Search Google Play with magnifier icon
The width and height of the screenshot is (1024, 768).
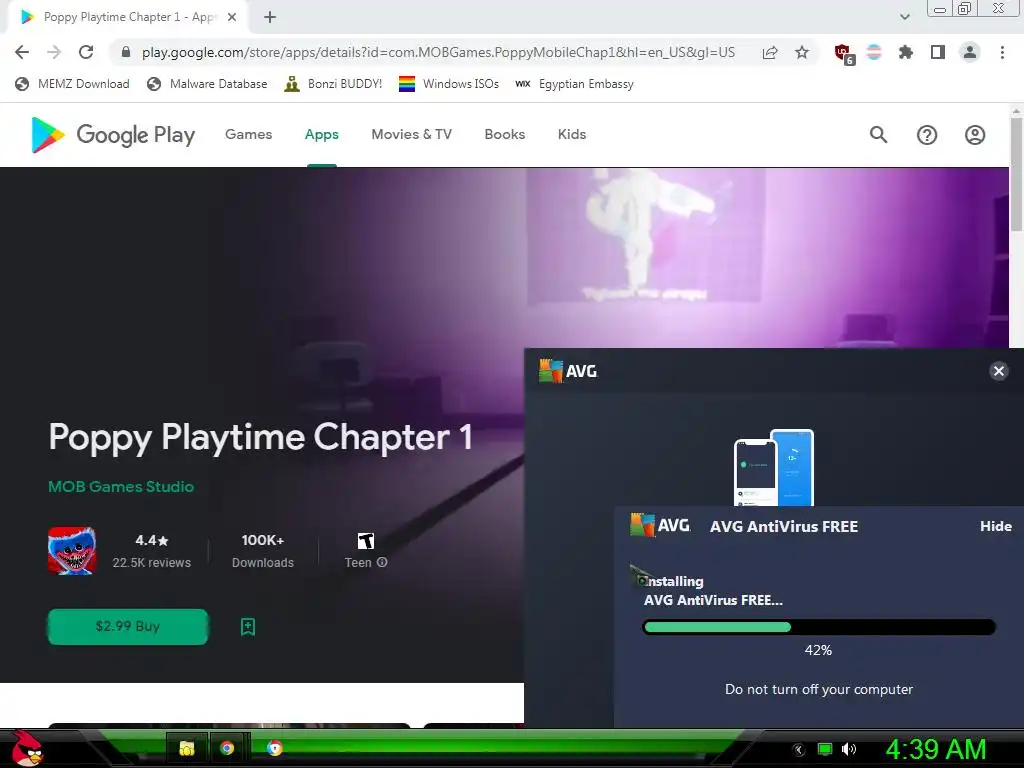tap(878, 135)
